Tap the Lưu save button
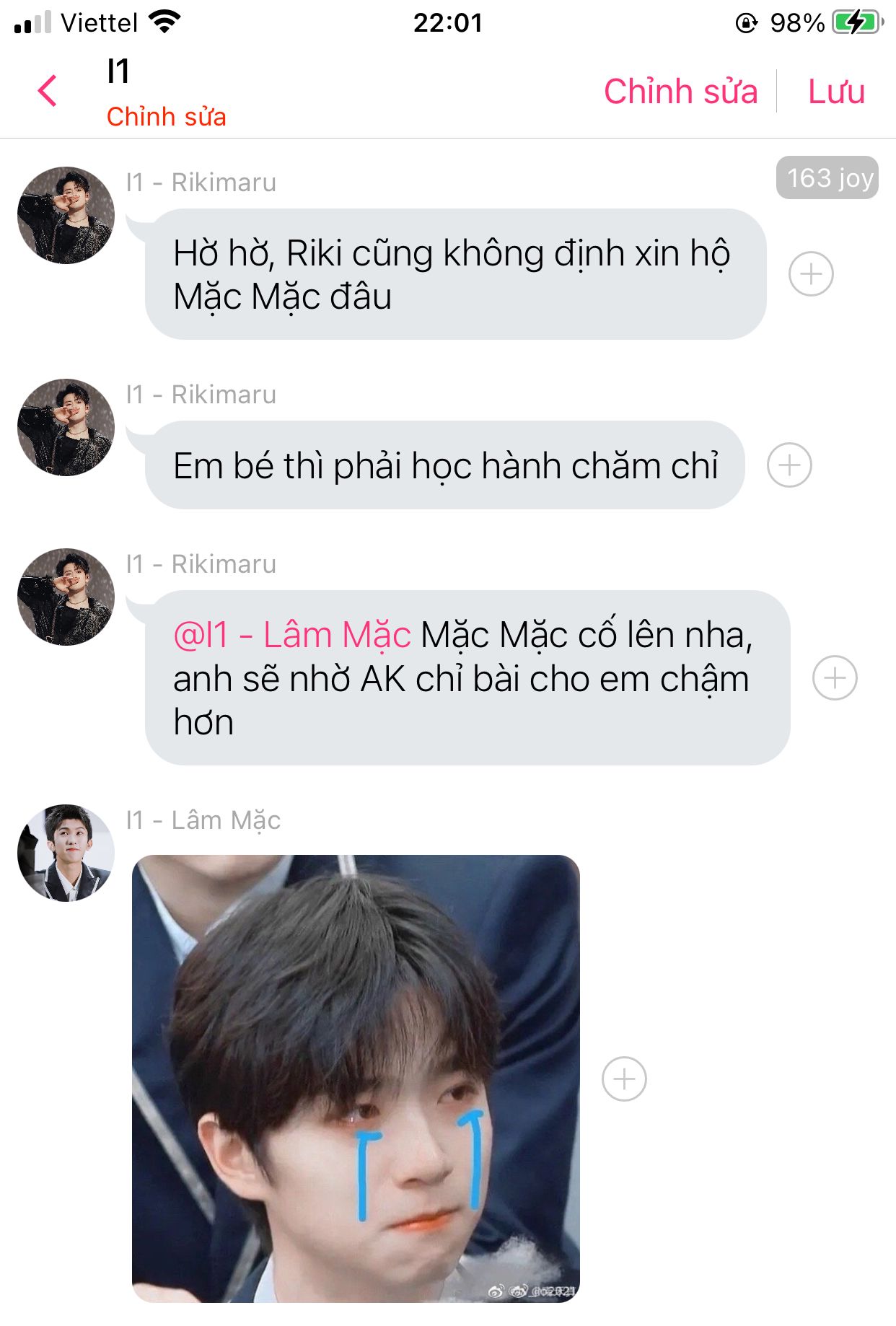 [836, 92]
